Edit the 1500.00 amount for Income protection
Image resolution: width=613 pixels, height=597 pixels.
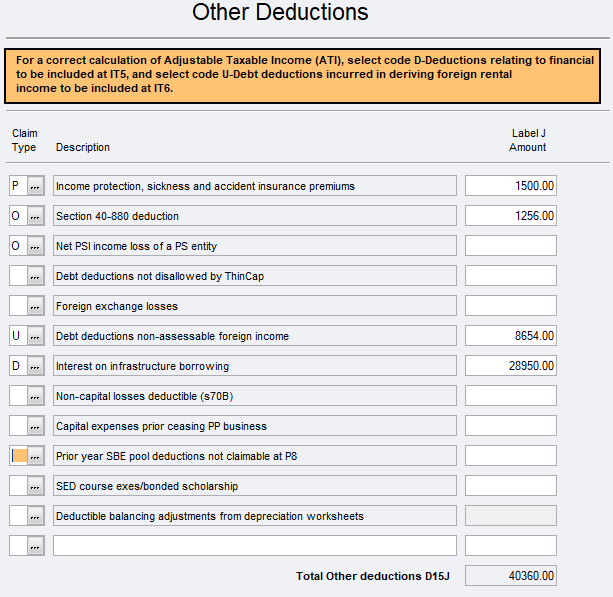[510, 186]
